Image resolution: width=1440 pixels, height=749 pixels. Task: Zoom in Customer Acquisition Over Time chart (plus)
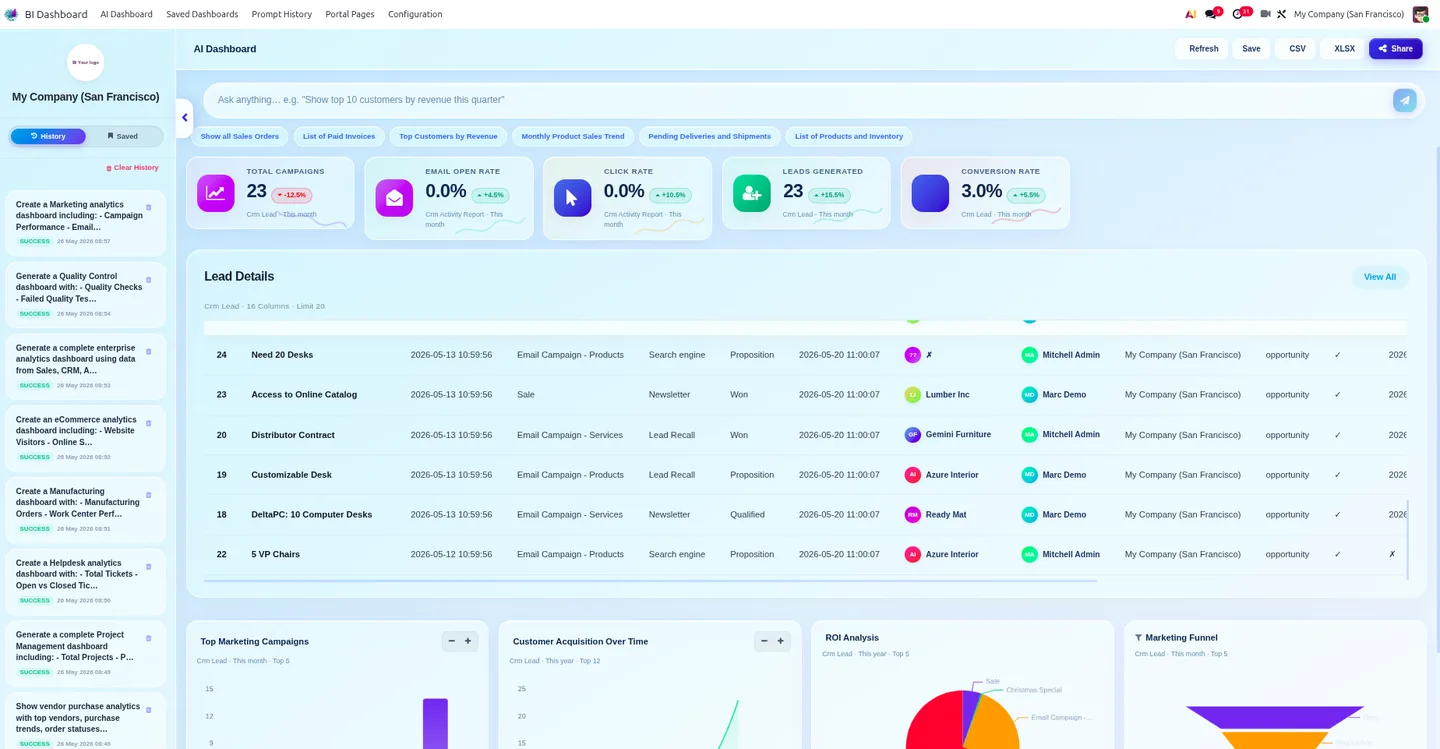tap(781, 641)
